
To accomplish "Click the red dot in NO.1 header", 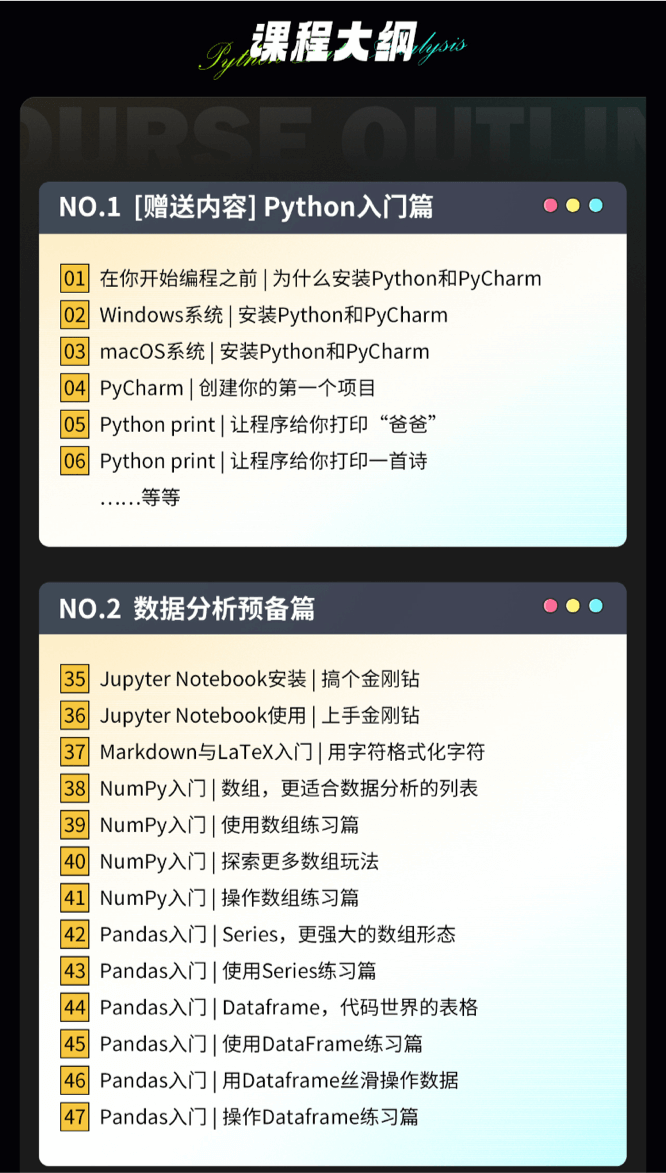I will 551,206.
